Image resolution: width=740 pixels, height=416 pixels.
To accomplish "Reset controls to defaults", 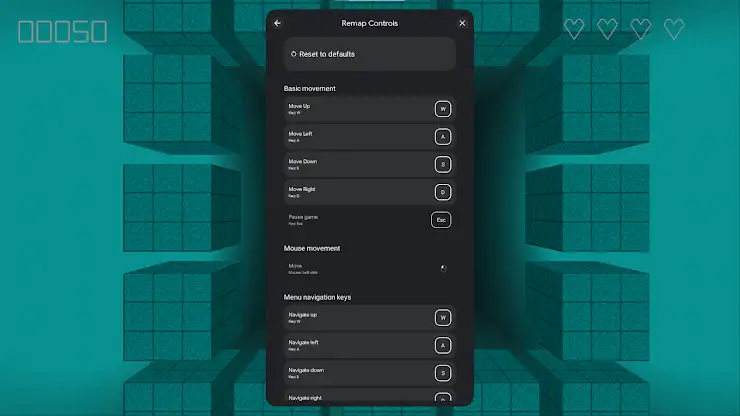I will 370,54.
